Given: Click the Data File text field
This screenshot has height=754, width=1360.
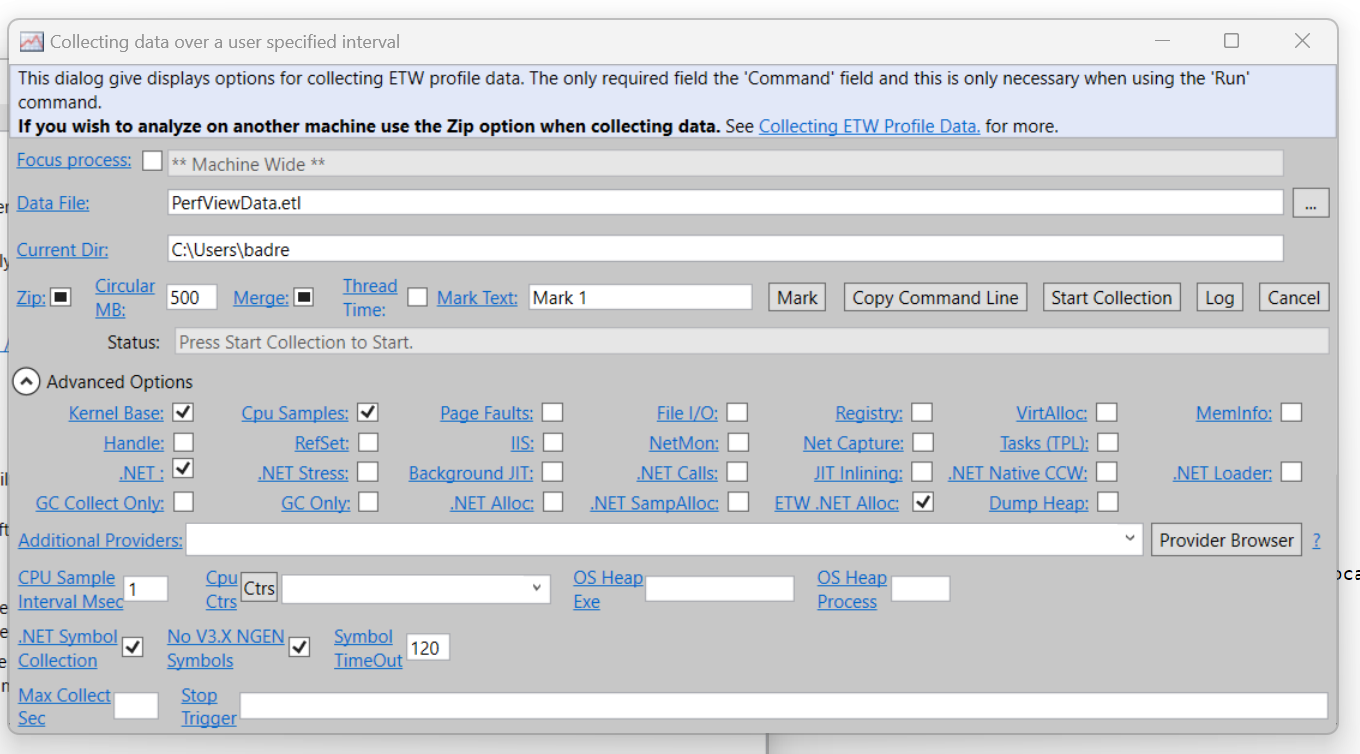Looking at the screenshot, I should [x=725, y=203].
